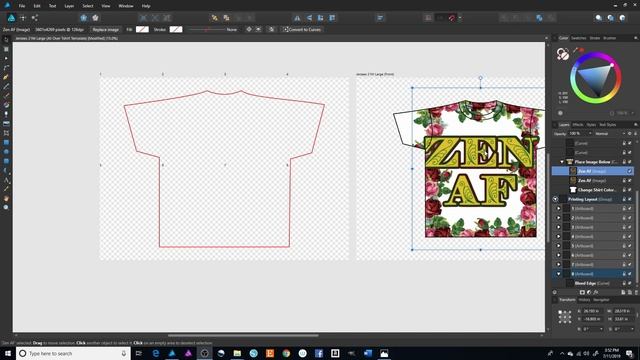The width and height of the screenshot is (640, 360).
Task: Click the Windows taskbar search box
Action: click(73, 353)
